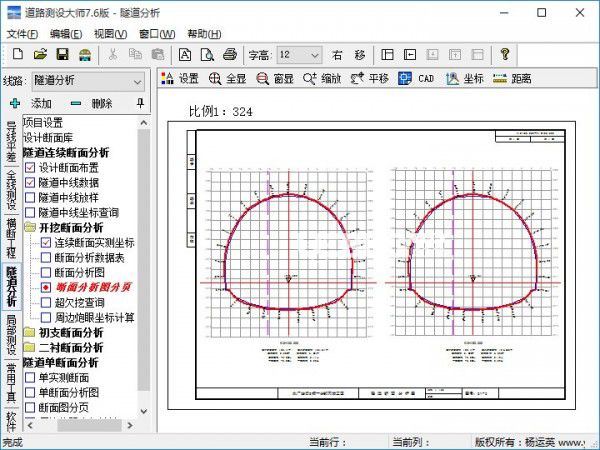This screenshot has height=450, width=600.
Task: Open the 窗口(W) menu
Action: (x=157, y=34)
